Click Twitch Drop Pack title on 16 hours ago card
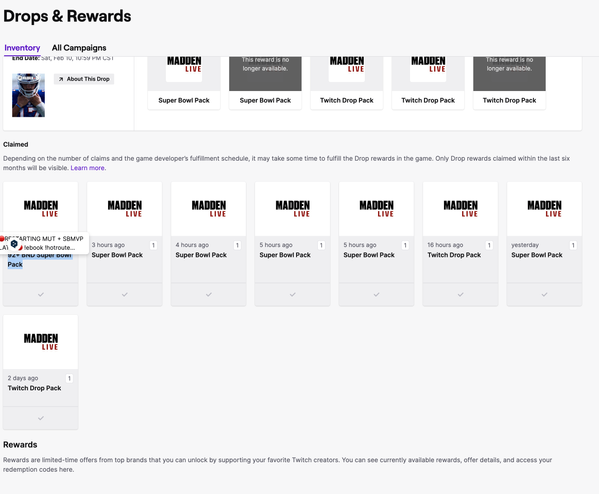 pyautogui.click(x=454, y=255)
